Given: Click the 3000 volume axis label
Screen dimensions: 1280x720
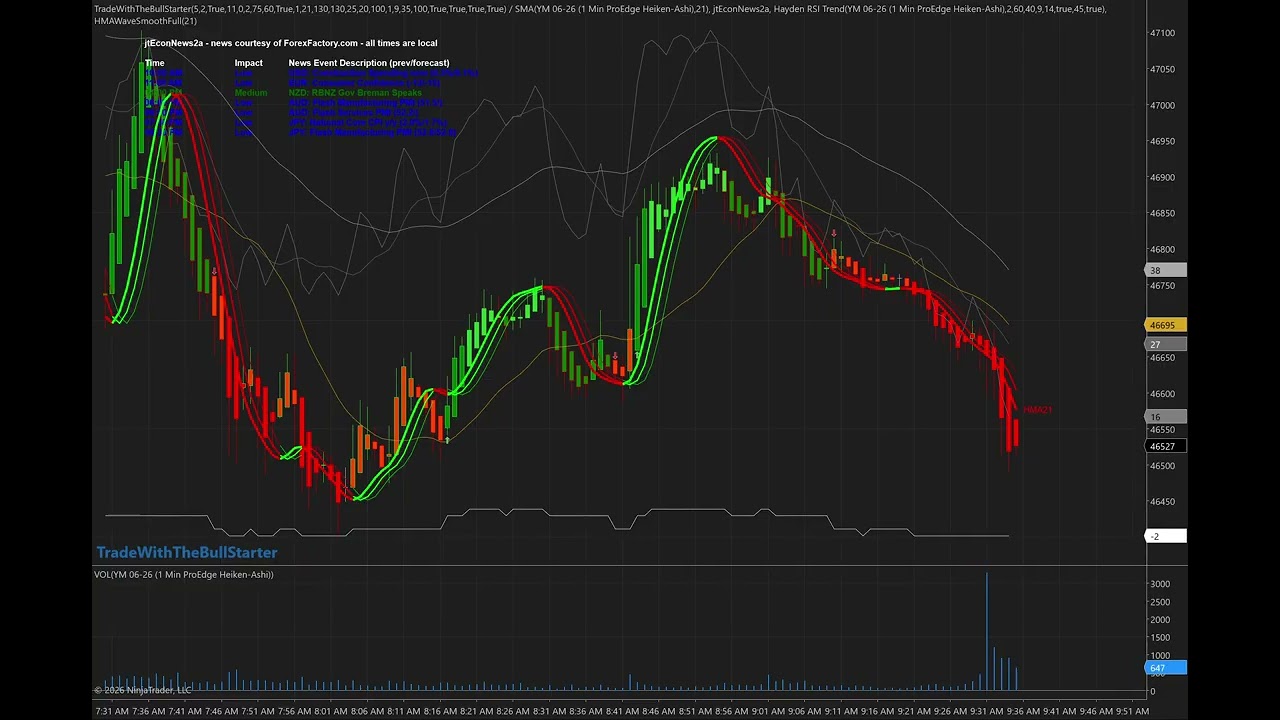Looking at the screenshot, I should tap(1159, 584).
